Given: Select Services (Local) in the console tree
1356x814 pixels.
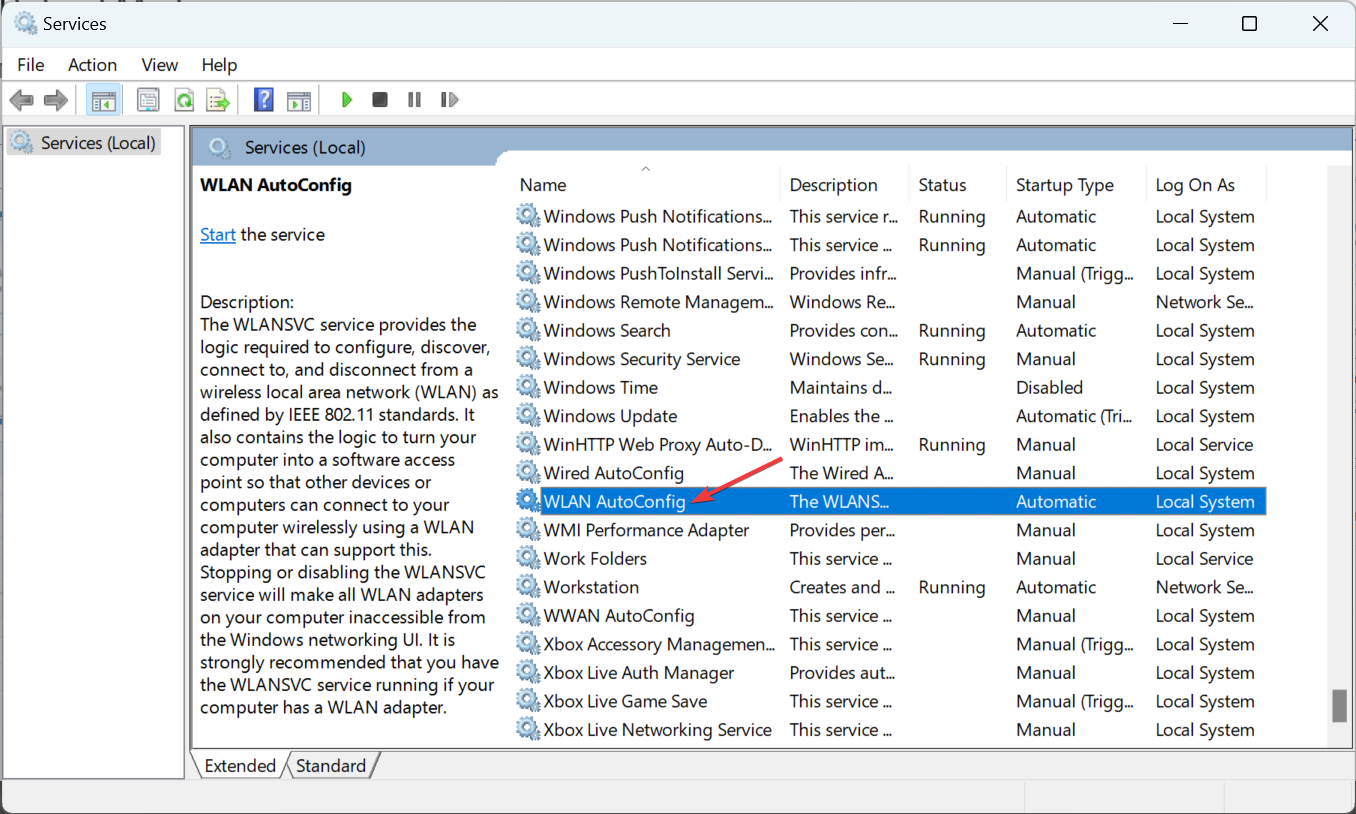Looking at the screenshot, I should (x=97, y=143).
